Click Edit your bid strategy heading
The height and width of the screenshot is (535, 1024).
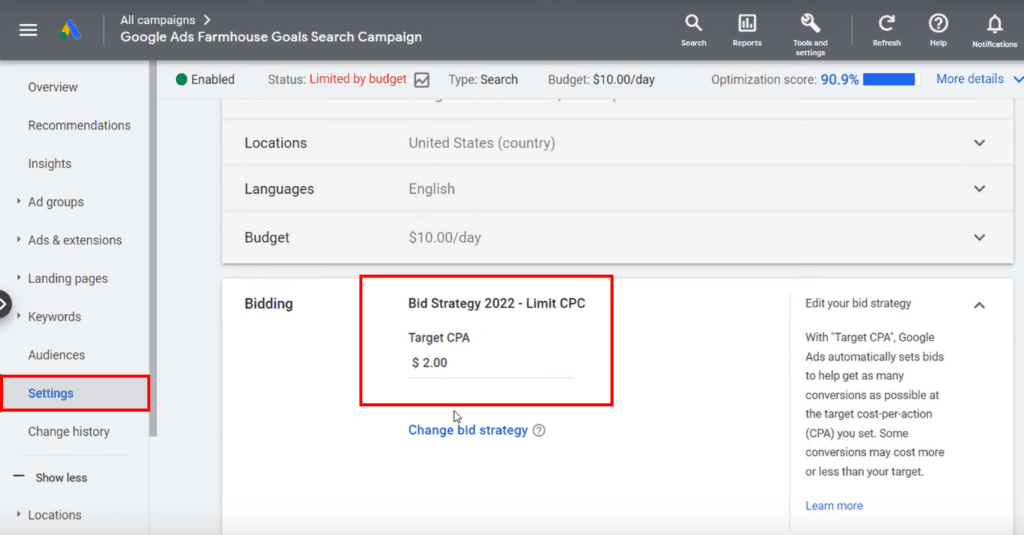tap(858, 304)
